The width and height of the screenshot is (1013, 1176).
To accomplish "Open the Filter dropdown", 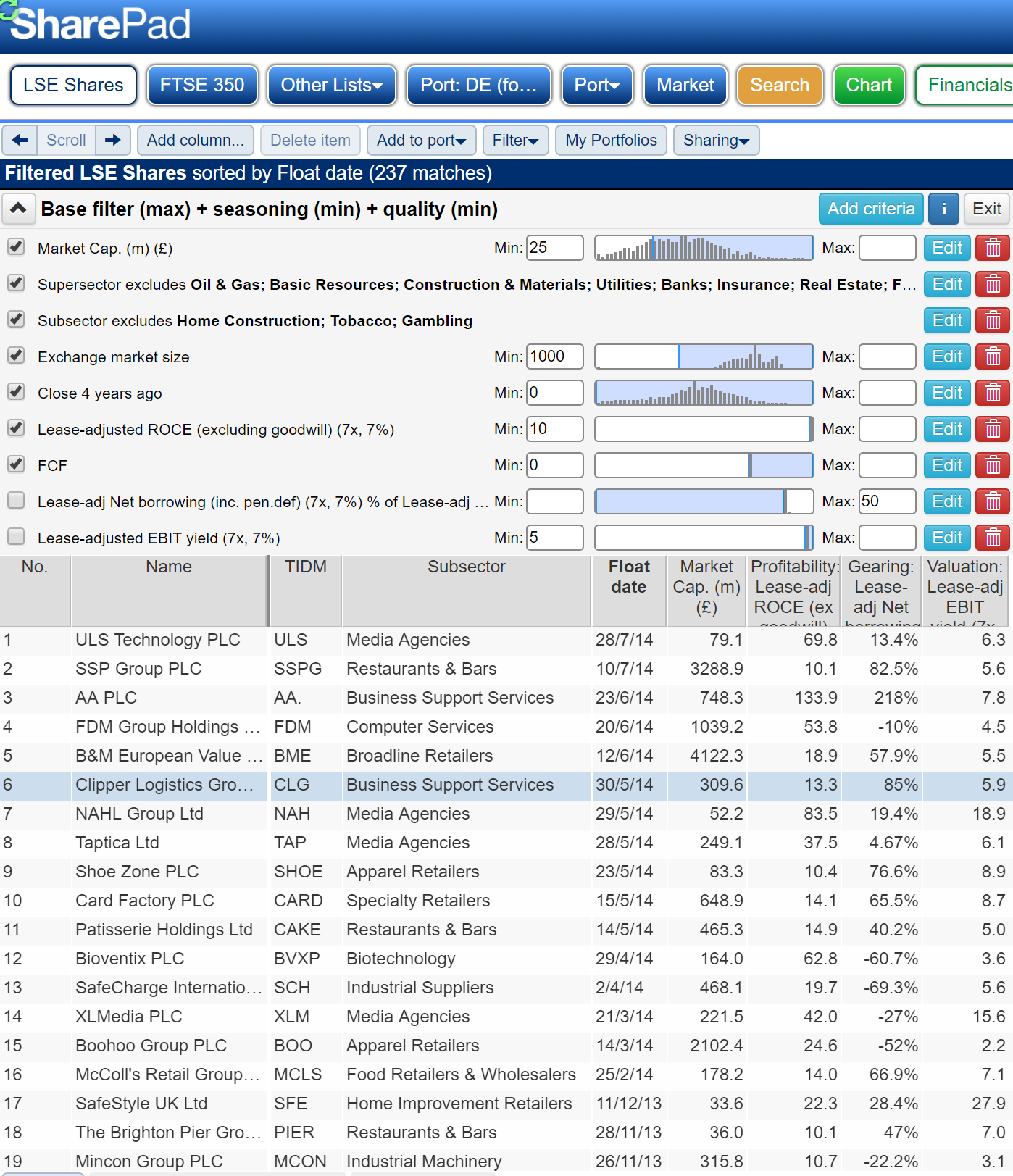I will [515, 140].
